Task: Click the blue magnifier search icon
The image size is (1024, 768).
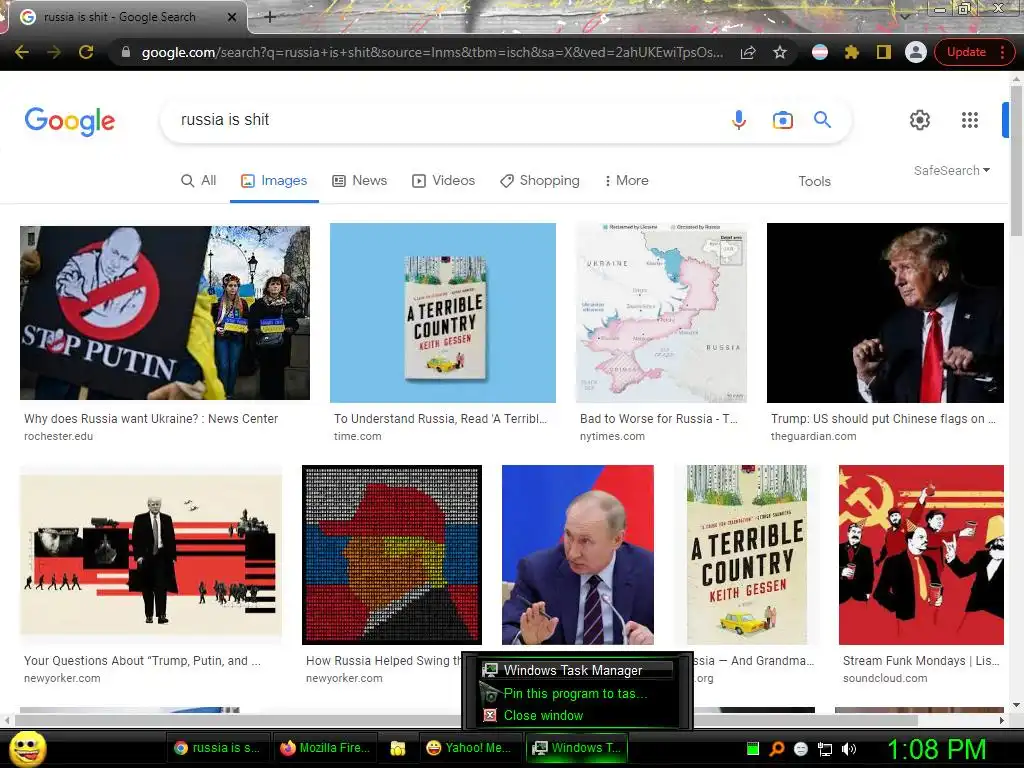Action: click(822, 120)
